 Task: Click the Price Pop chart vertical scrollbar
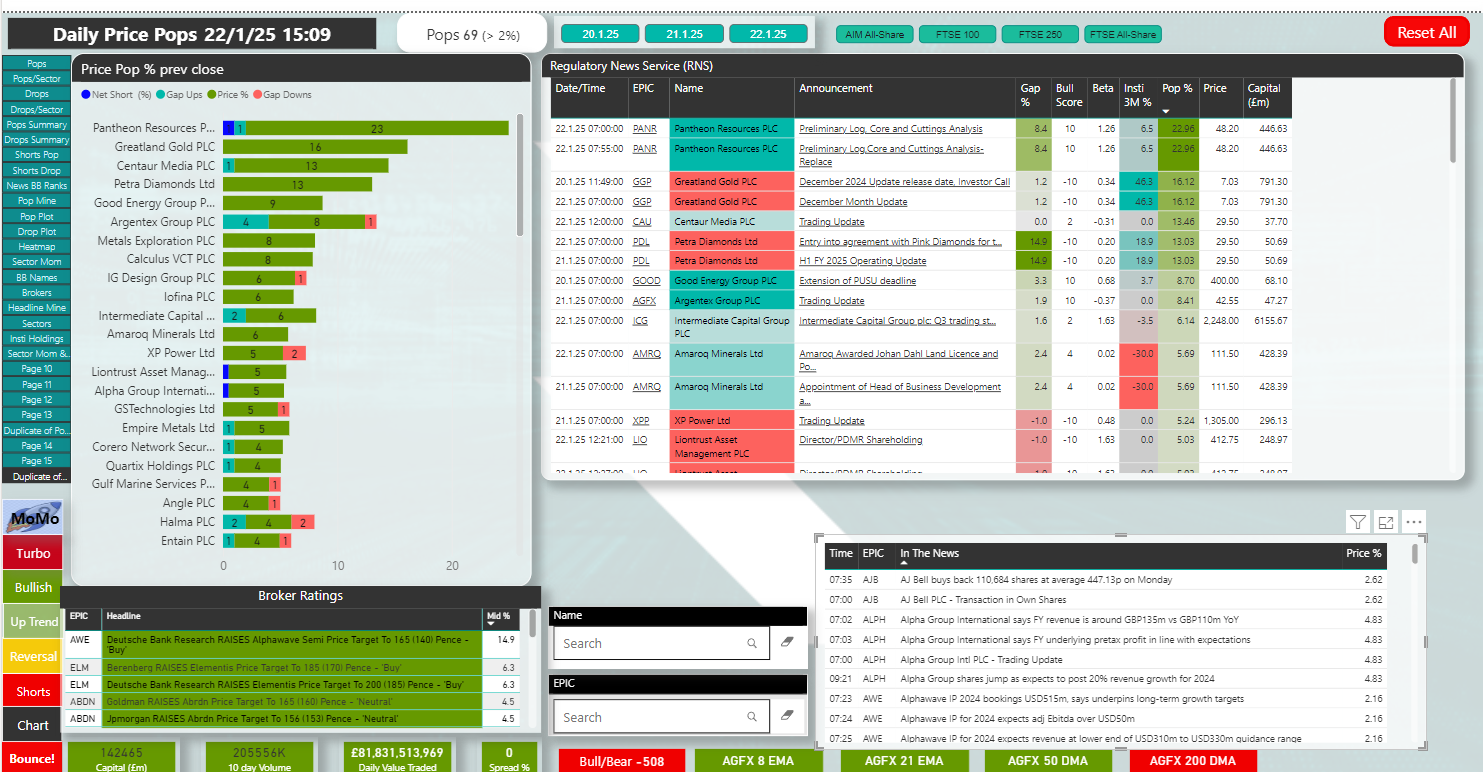[520, 175]
